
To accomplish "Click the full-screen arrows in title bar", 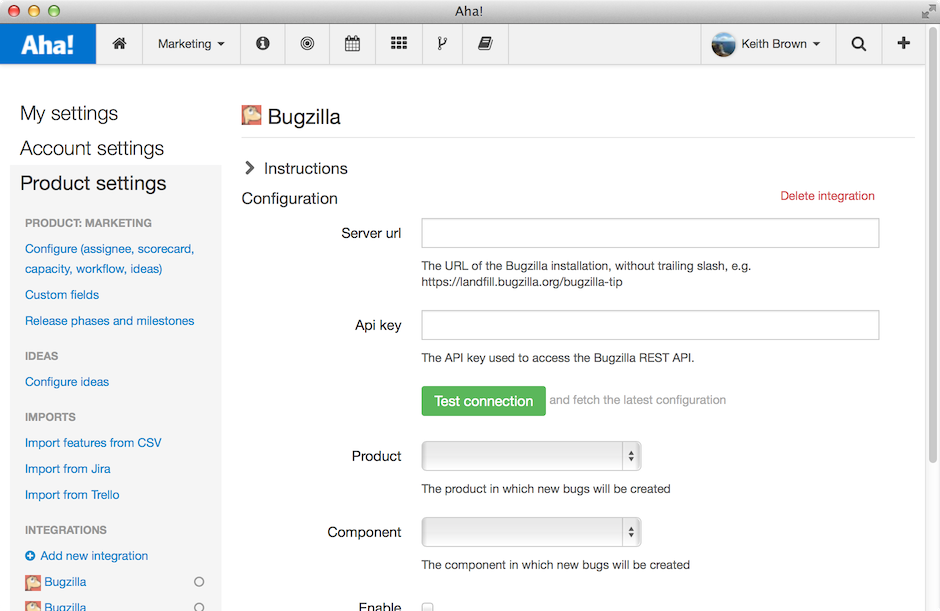I will click(929, 11).
